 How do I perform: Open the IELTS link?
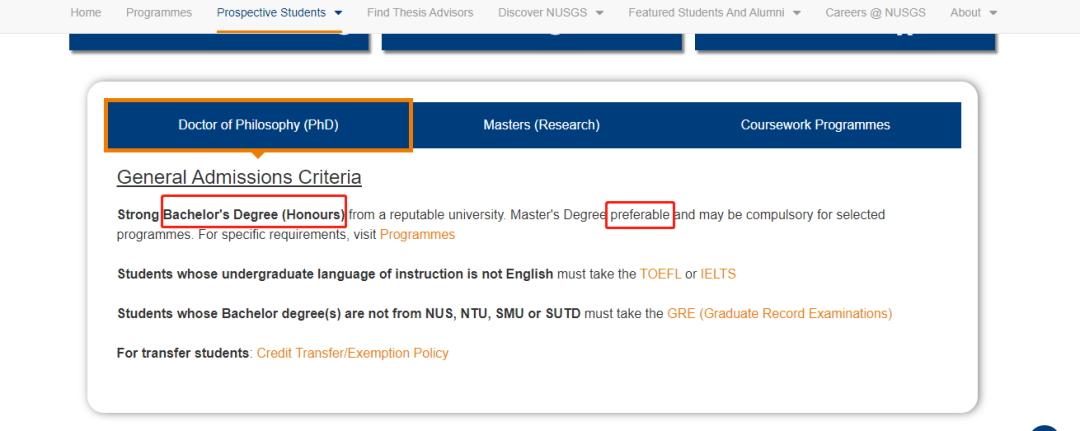[x=718, y=274]
